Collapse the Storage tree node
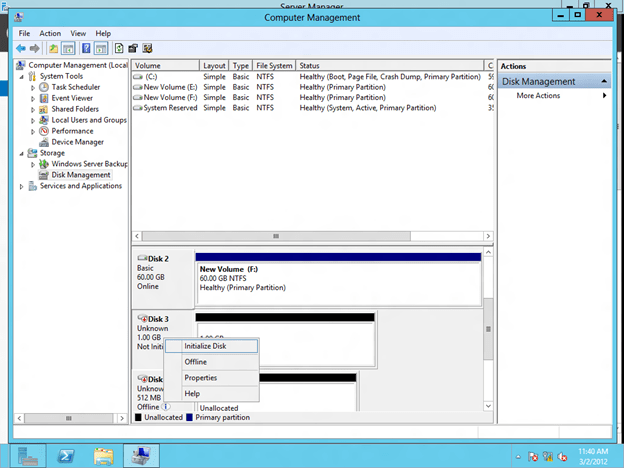The width and height of the screenshot is (624, 468). pos(21,153)
